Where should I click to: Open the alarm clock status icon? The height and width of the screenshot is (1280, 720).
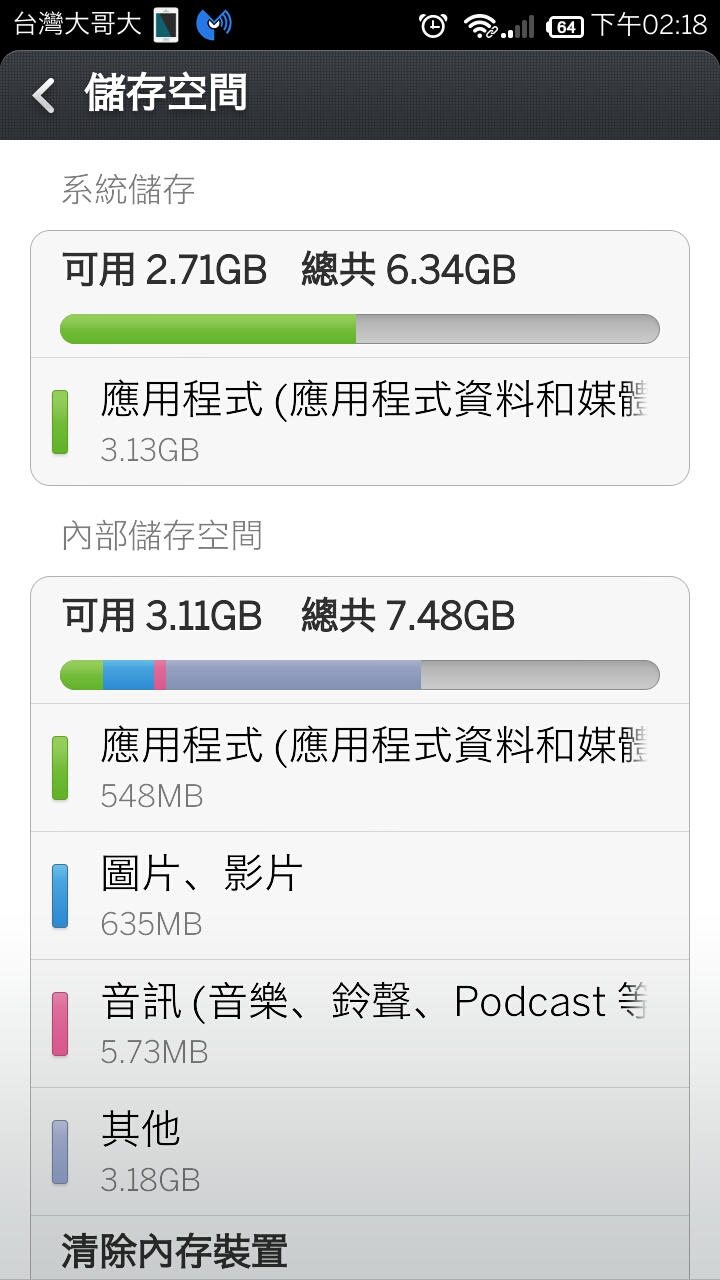(x=433, y=25)
